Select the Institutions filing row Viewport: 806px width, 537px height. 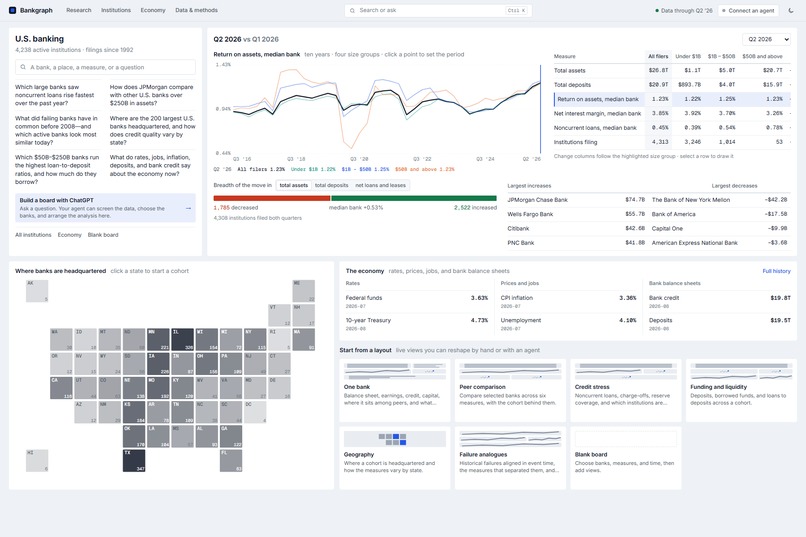672,142
